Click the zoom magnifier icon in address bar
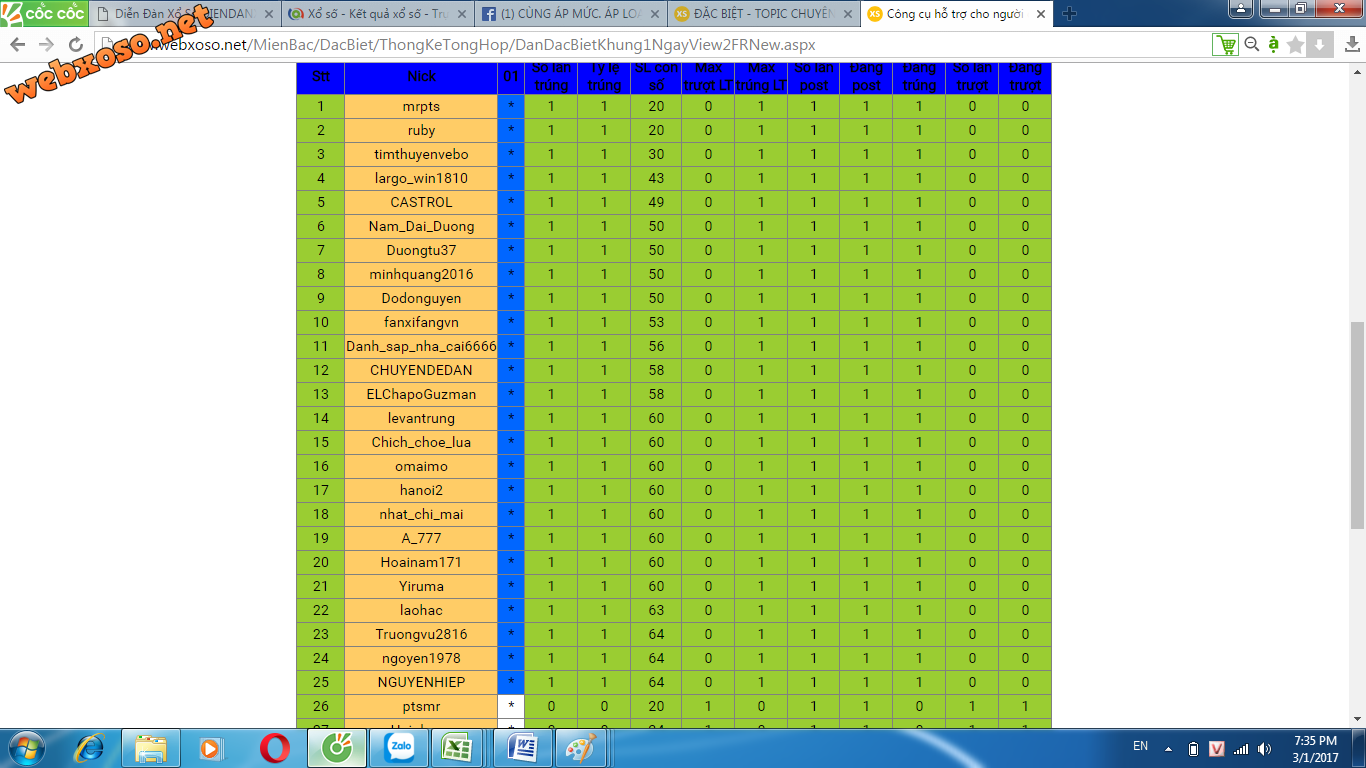 1251,45
